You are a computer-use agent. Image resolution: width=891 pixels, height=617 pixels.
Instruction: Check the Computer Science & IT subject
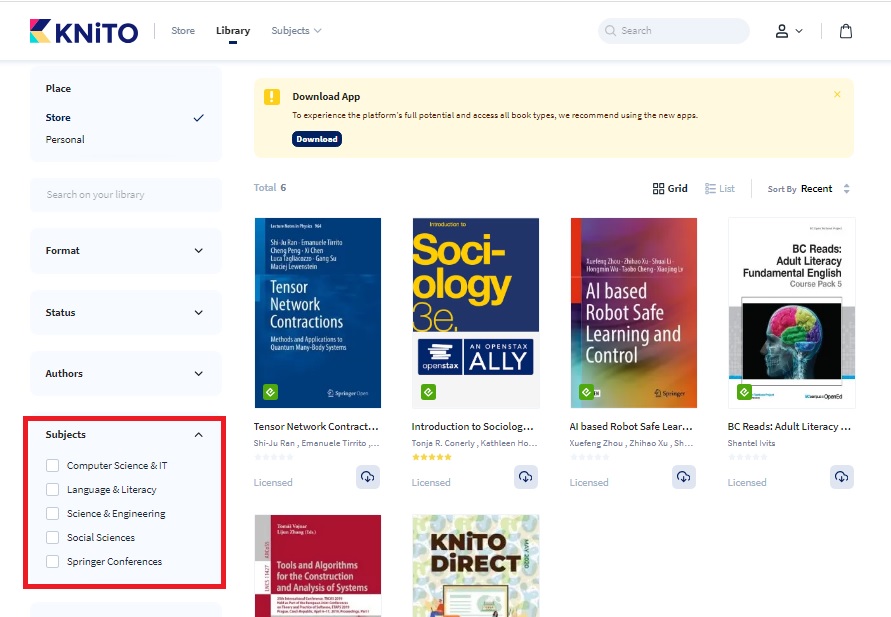point(53,466)
